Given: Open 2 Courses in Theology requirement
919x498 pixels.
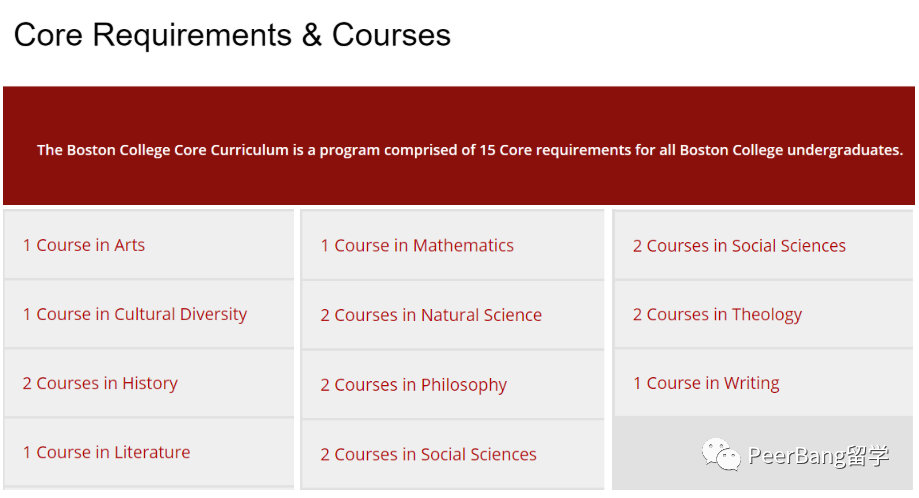Looking at the screenshot, I should click(x=717, y=315).
